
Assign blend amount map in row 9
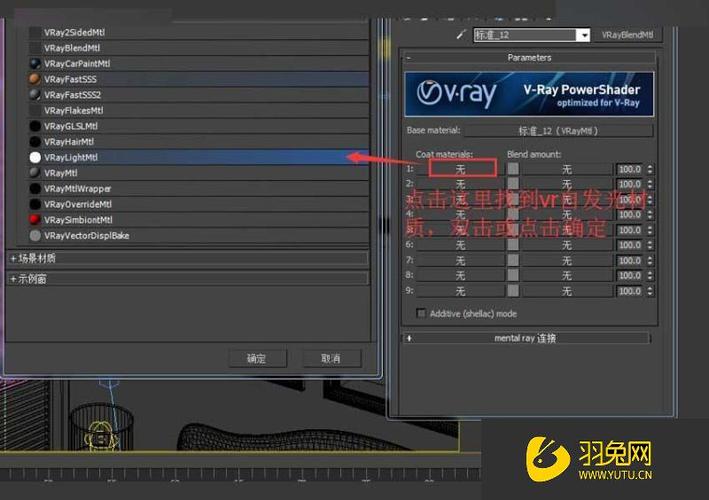567,291
